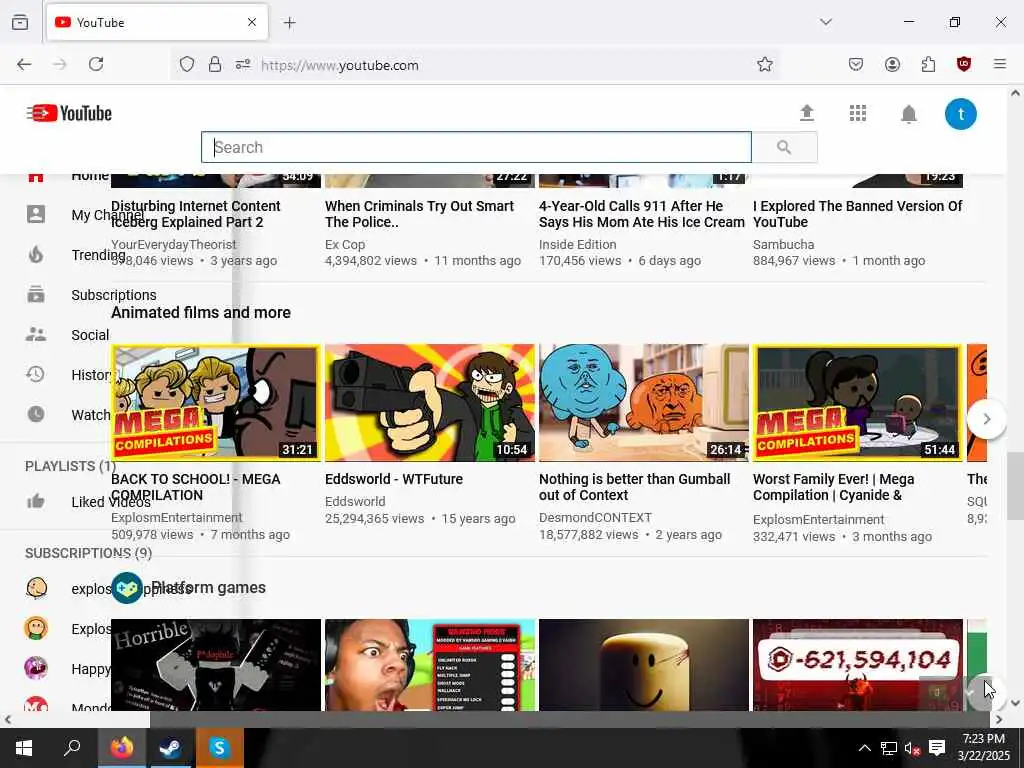Visit Inside Edition channel link
Viewport: 1024px width, 768px height.
(x=577, y=244)
